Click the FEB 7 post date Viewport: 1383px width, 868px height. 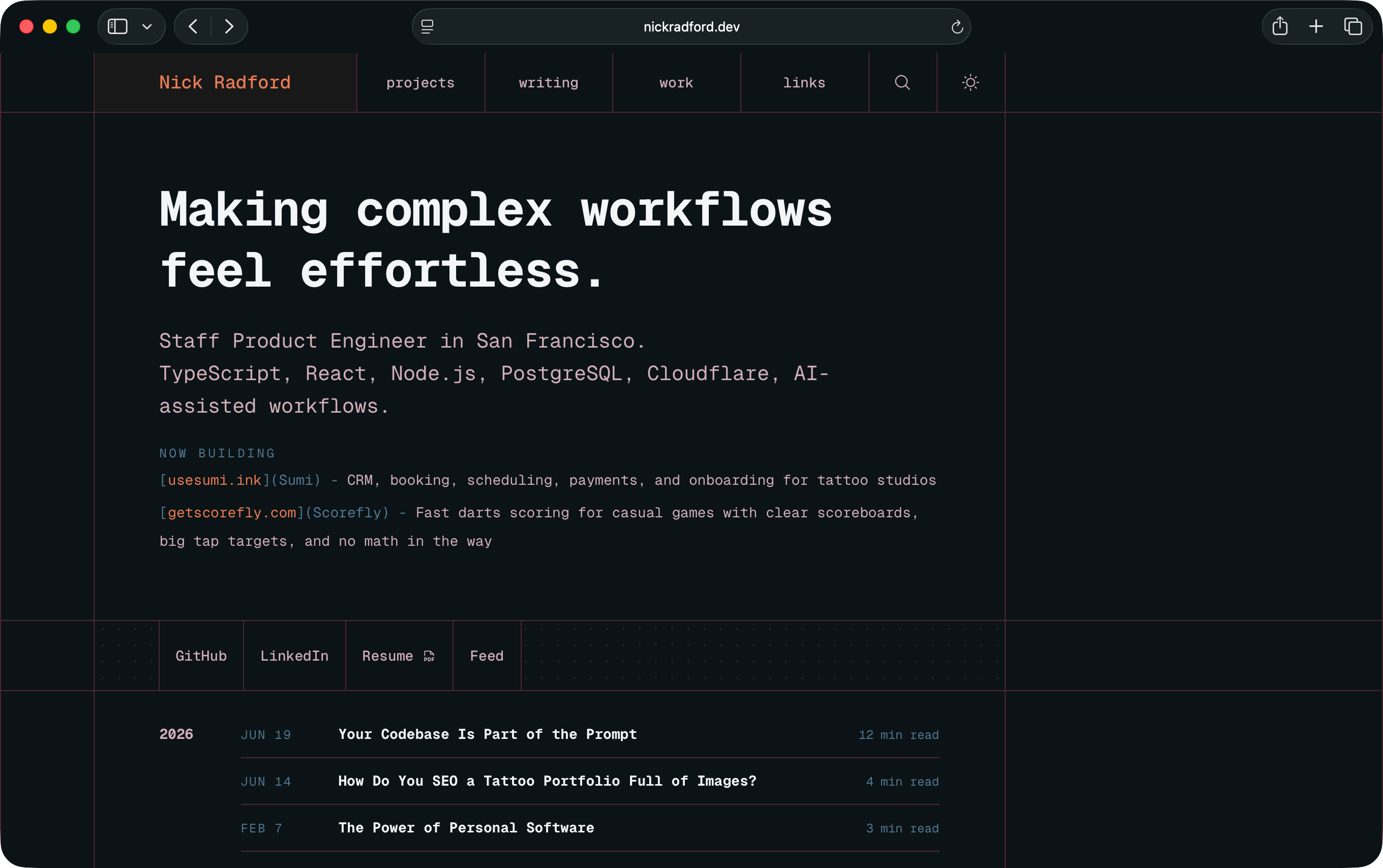(x=261, y=828)
